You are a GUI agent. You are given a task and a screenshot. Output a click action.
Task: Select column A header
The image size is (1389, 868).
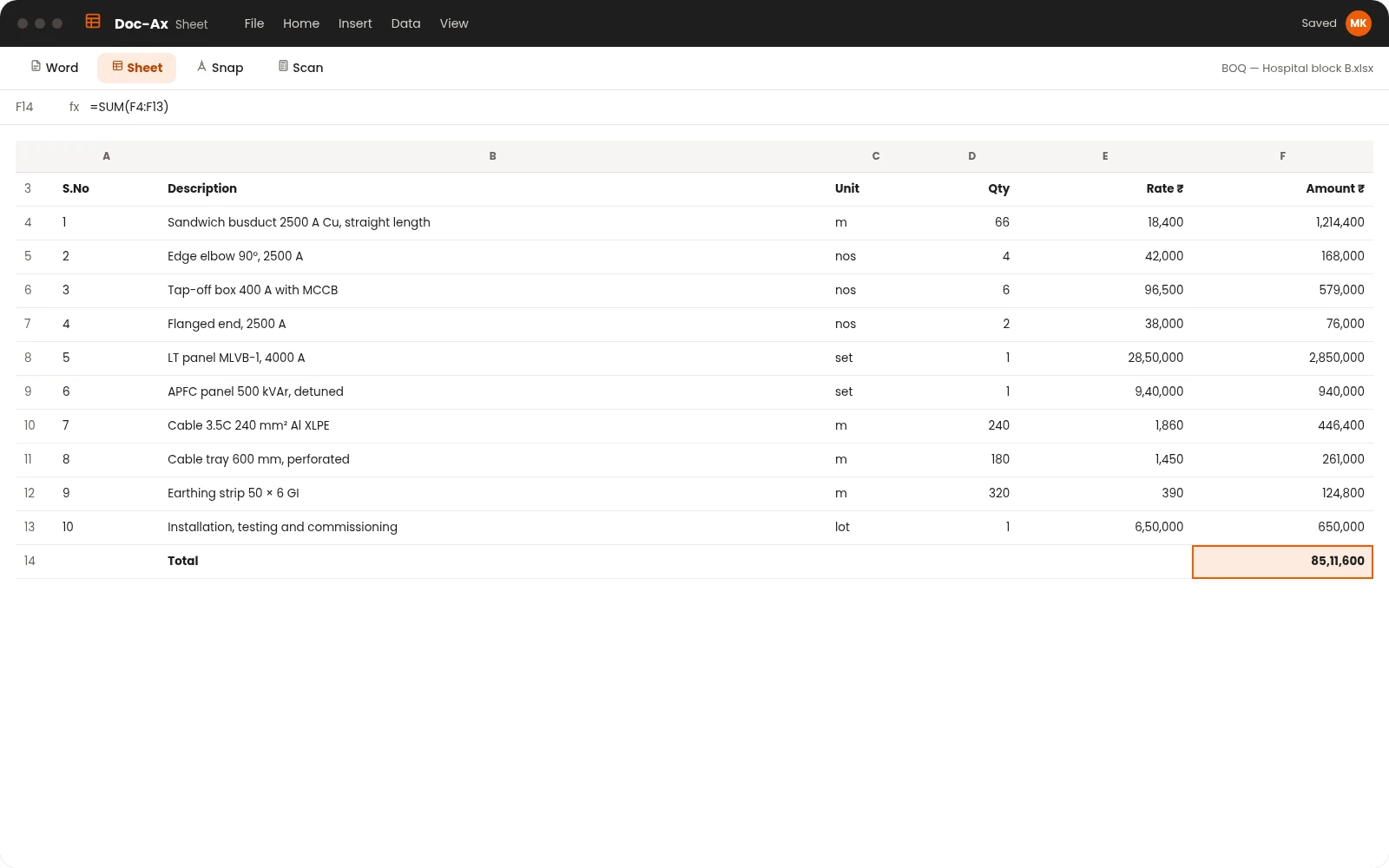pyautogui.click(x=107, y=156)
